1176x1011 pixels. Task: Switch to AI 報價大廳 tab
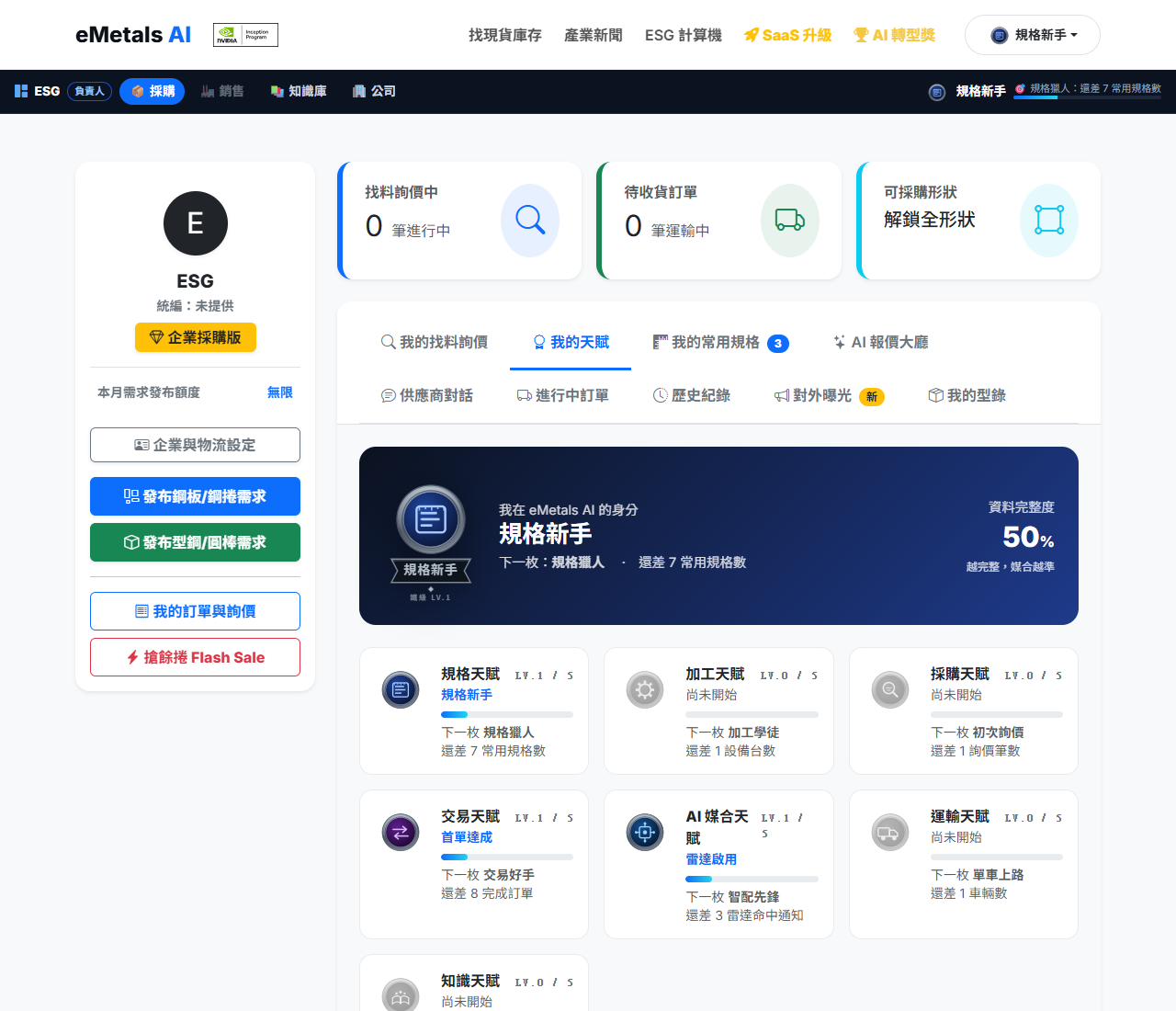pyautogui.click(x=880, y=342)
